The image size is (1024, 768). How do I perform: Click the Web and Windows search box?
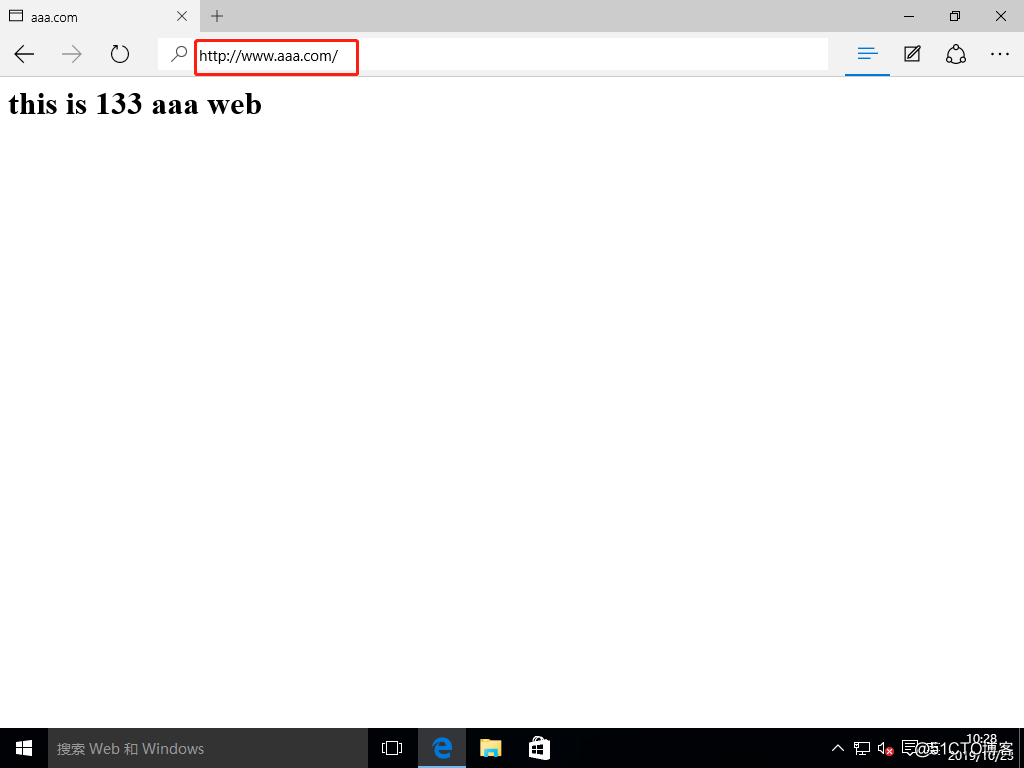click(208, 748)
